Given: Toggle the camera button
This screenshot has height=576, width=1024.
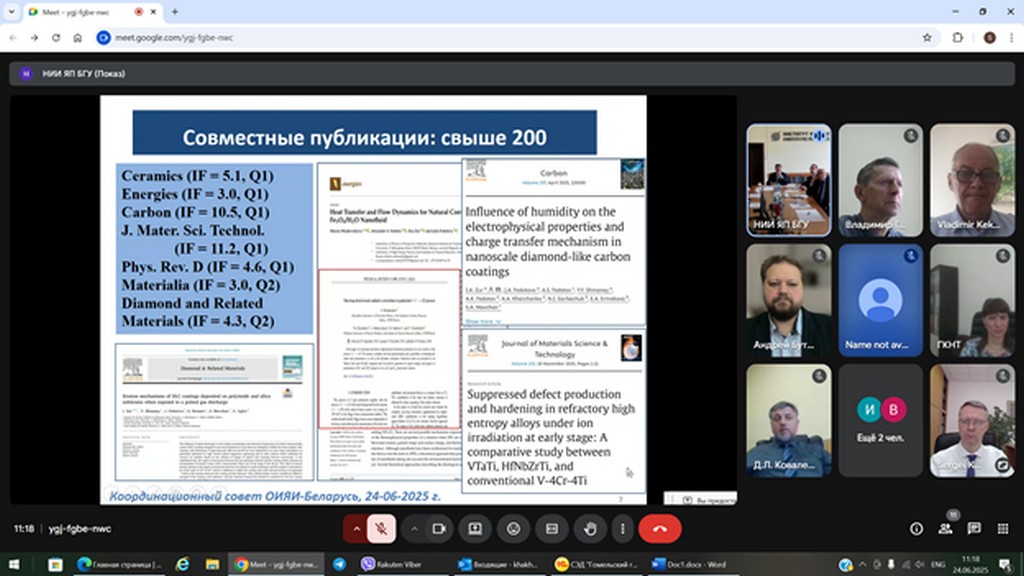Looking at the screenshot, I should [x=437, y=528].
